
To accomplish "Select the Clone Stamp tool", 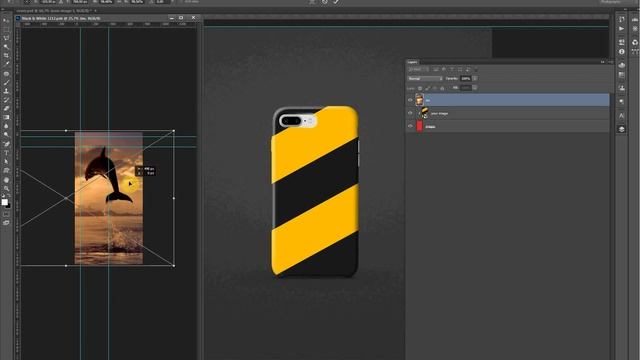I will click(x=6, y=91).
